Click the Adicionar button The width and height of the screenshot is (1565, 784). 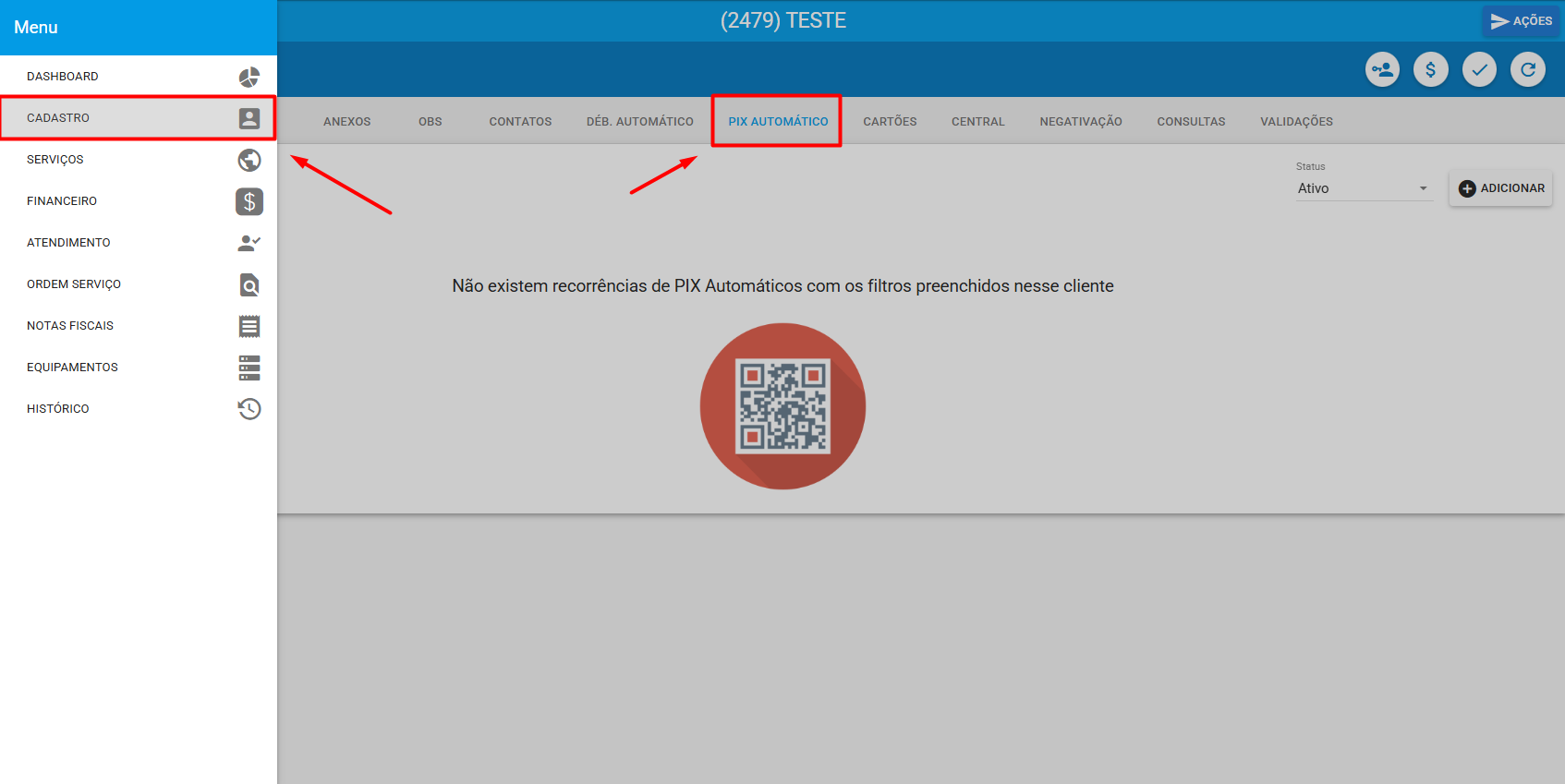tap(1501, 188)
